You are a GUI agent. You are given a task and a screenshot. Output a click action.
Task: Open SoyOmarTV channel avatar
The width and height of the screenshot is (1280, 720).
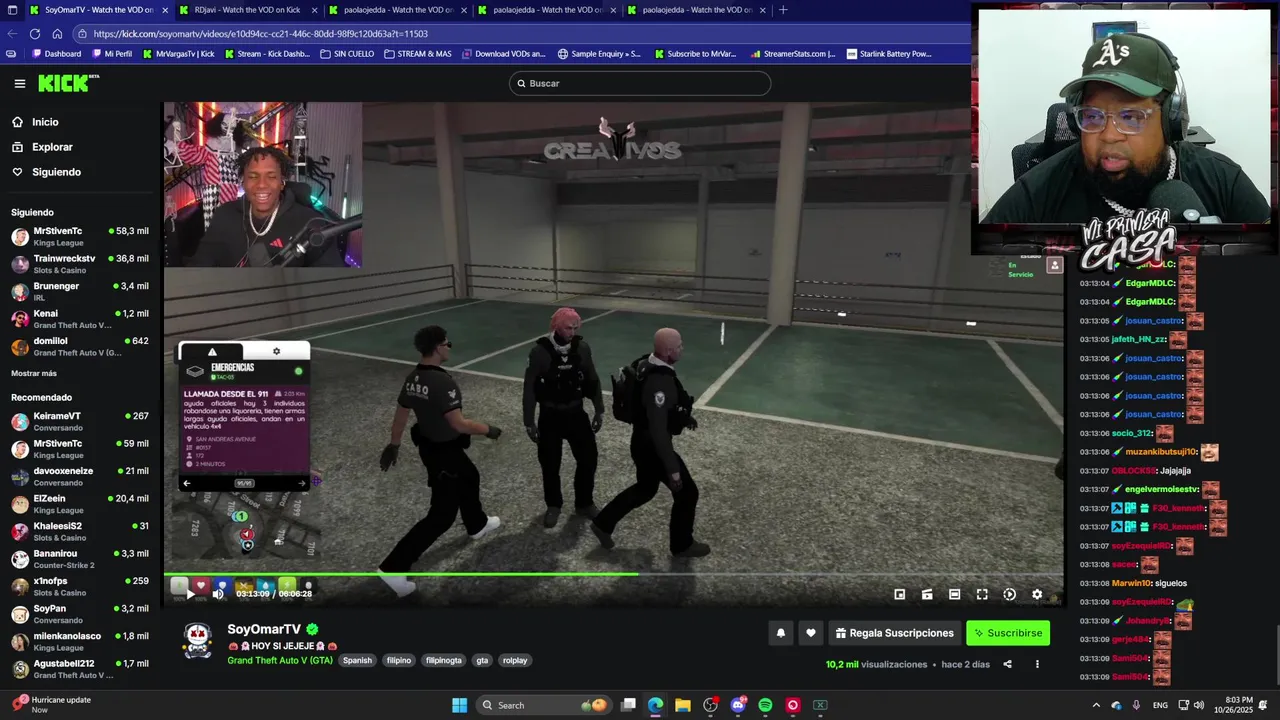(x=197, y=641)
